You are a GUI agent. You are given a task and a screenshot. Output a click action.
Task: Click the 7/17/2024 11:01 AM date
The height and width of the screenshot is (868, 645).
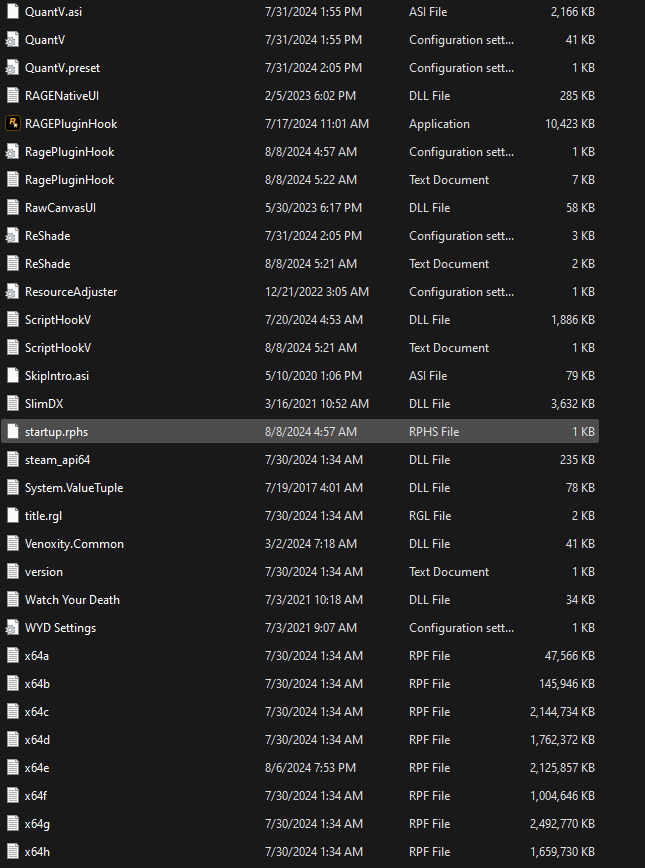coord(317,124)
